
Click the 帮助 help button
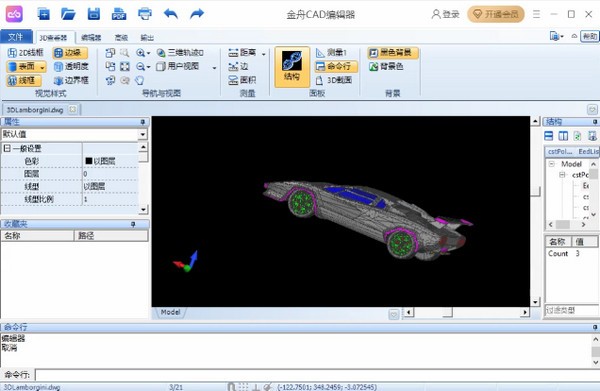590,36
